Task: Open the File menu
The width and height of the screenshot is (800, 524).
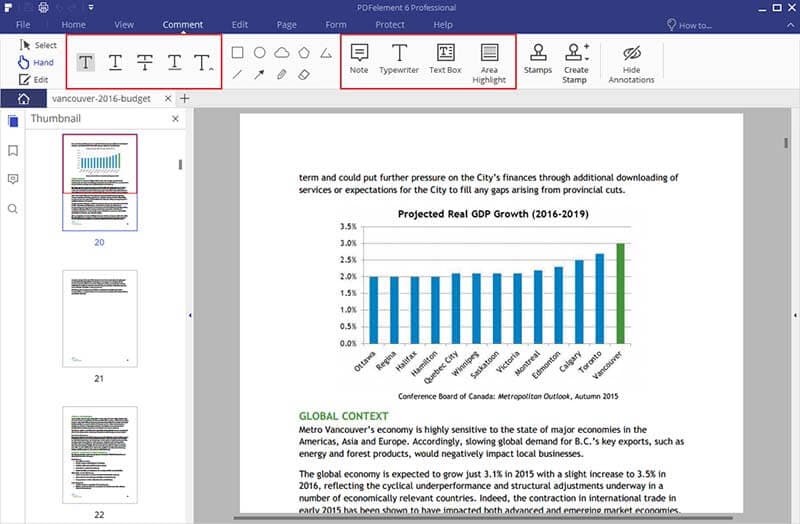Action: pos(23,24)
